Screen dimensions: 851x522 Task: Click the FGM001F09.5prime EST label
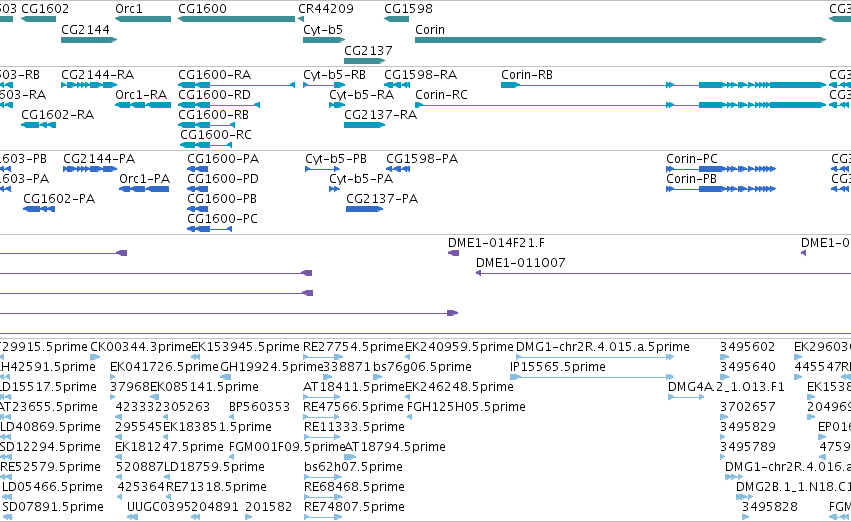[x=287, y=447]
